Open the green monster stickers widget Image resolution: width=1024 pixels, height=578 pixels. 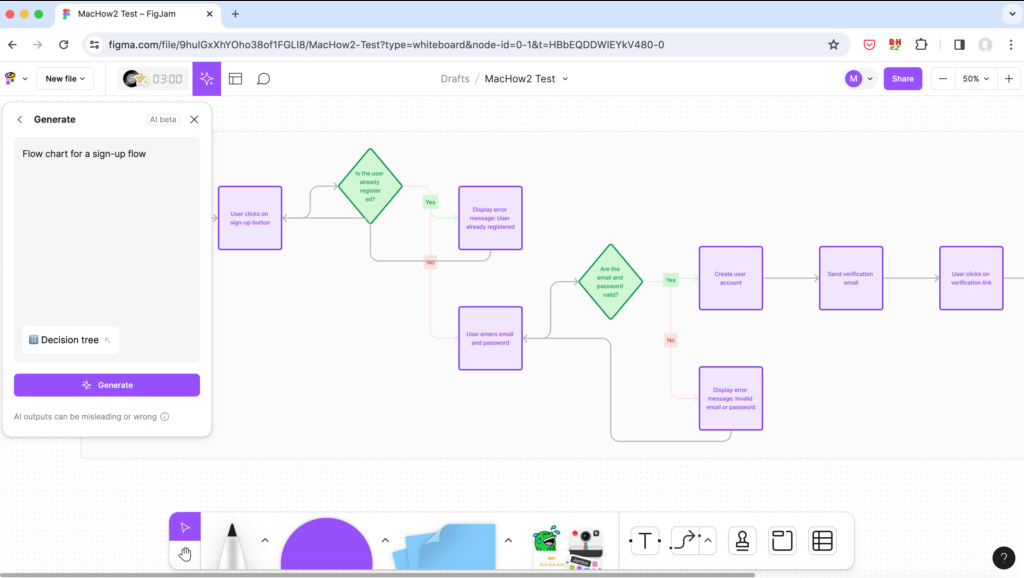(x=547, y=541)
